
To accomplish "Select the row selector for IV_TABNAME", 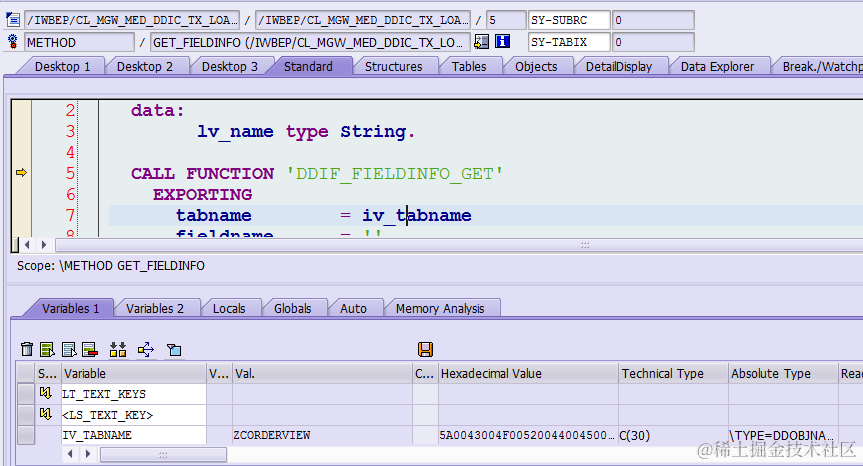I will tap(25, 435).
